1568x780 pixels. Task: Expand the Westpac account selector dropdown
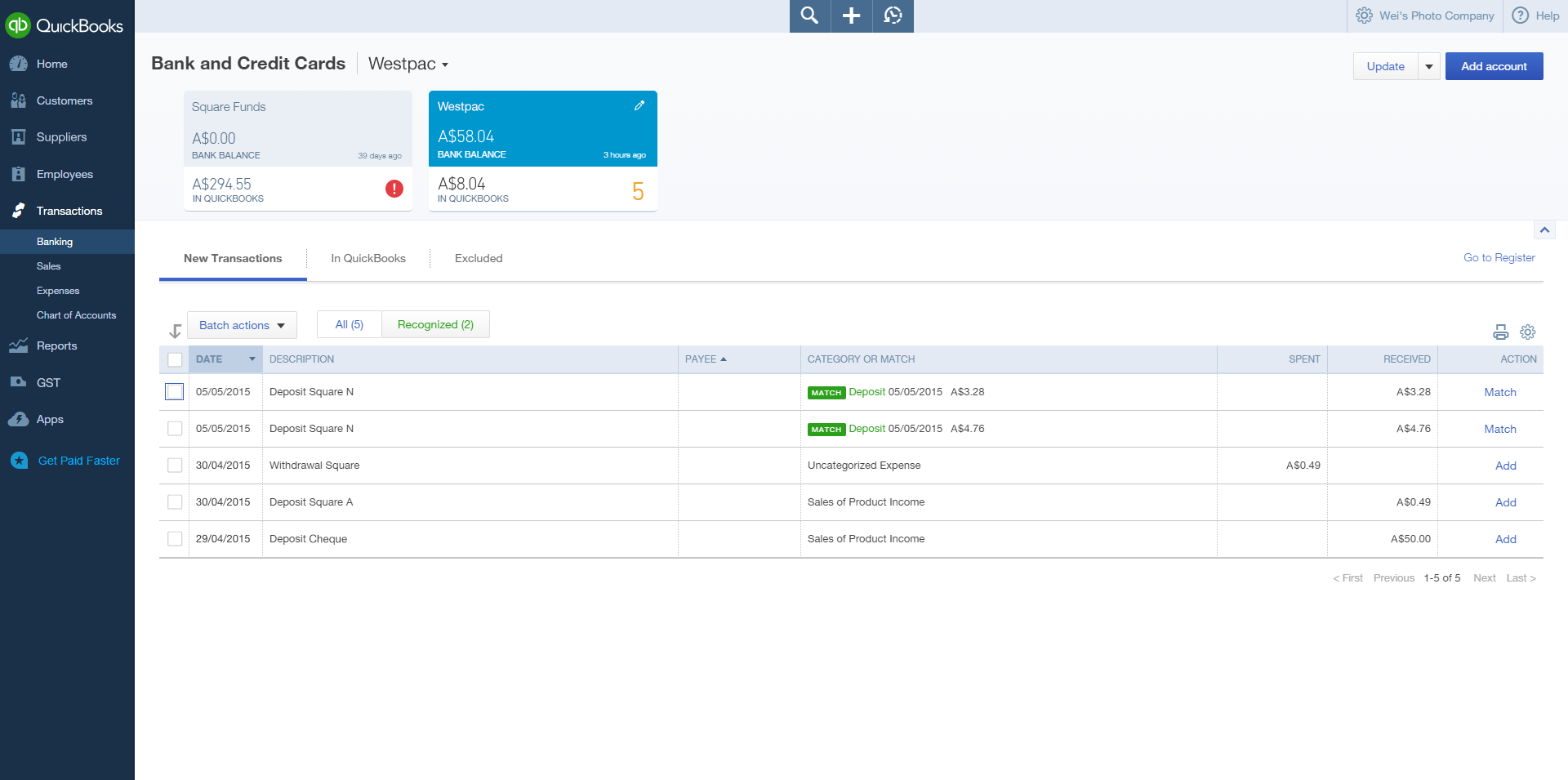pos(407,64)
